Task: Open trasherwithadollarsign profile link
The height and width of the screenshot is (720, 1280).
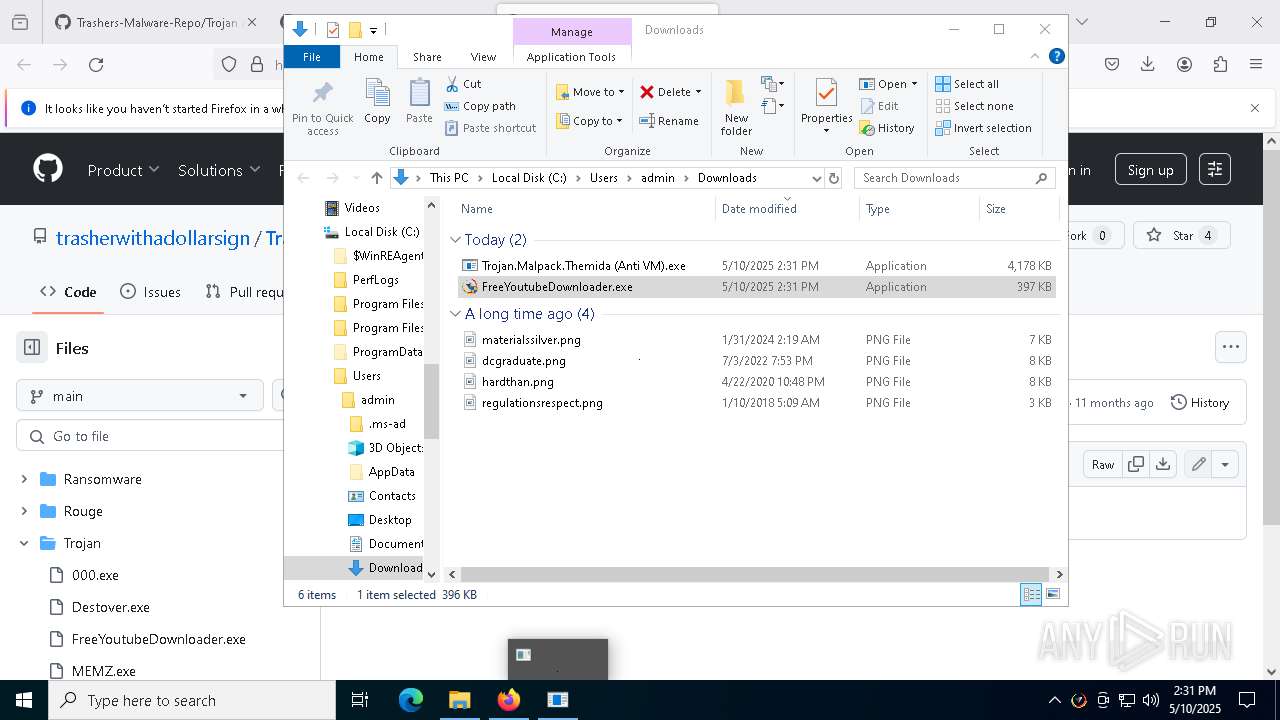Action: tap(153, 239)
